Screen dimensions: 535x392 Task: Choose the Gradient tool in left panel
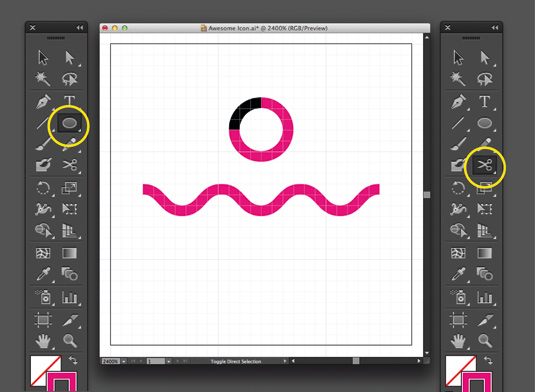click(69, 253)
